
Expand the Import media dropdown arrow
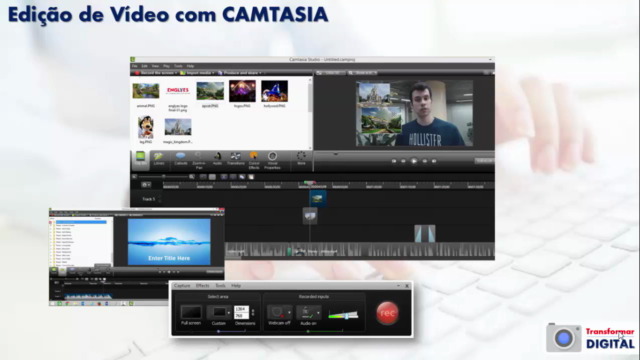[x=213, y=73]
